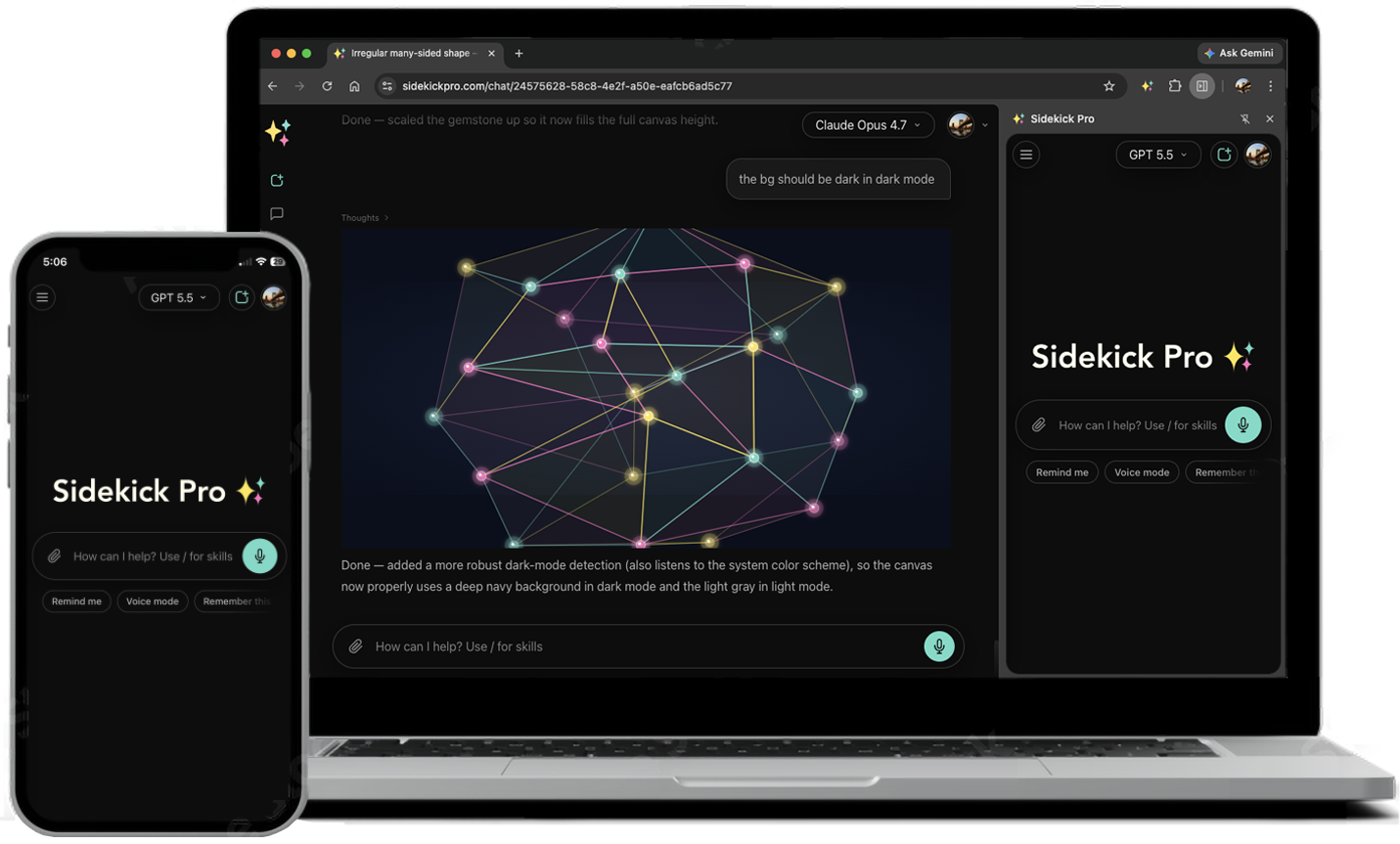The width and height of the screenshot is (1400, 844).
Task: Open the browser home page icon
Action: 354,86
